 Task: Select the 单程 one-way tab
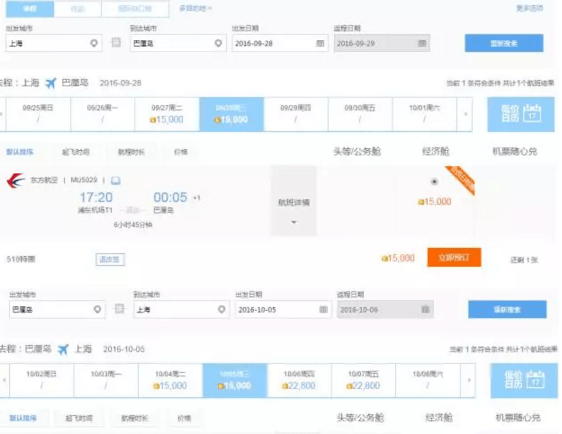tap(30, 9)
